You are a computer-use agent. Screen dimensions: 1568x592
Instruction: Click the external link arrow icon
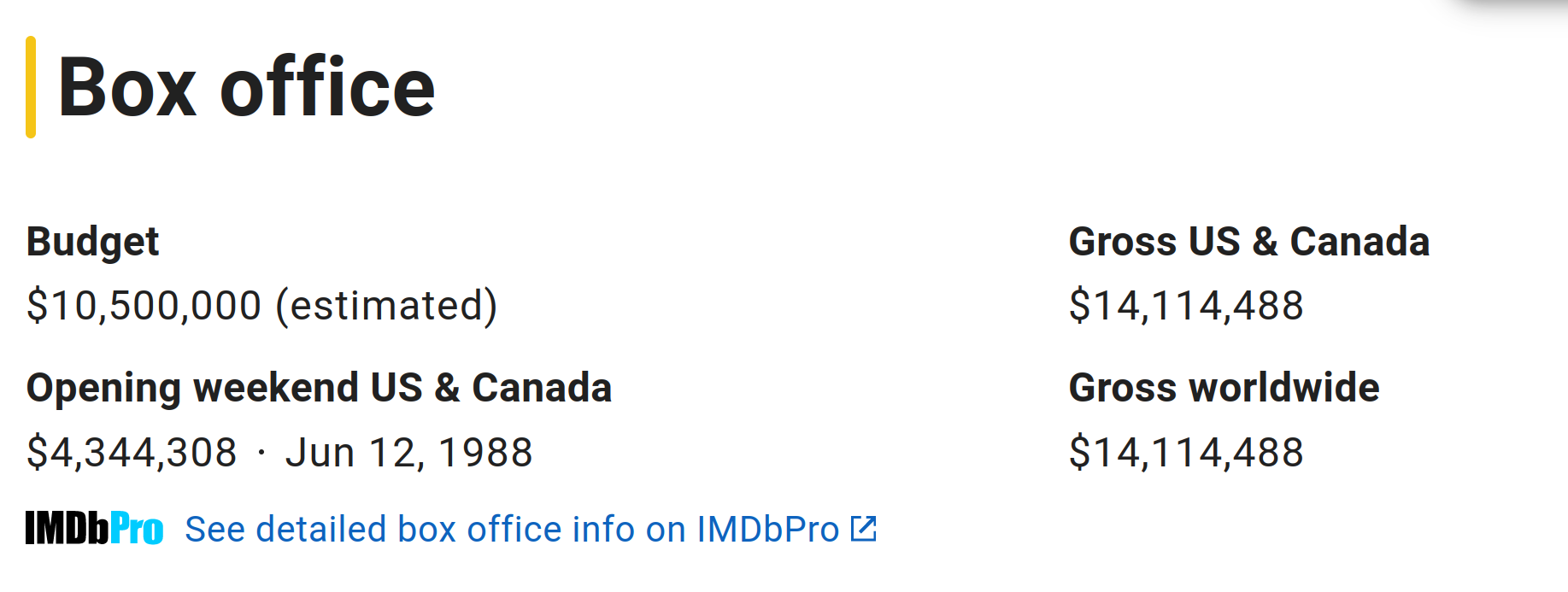[864, 529]
